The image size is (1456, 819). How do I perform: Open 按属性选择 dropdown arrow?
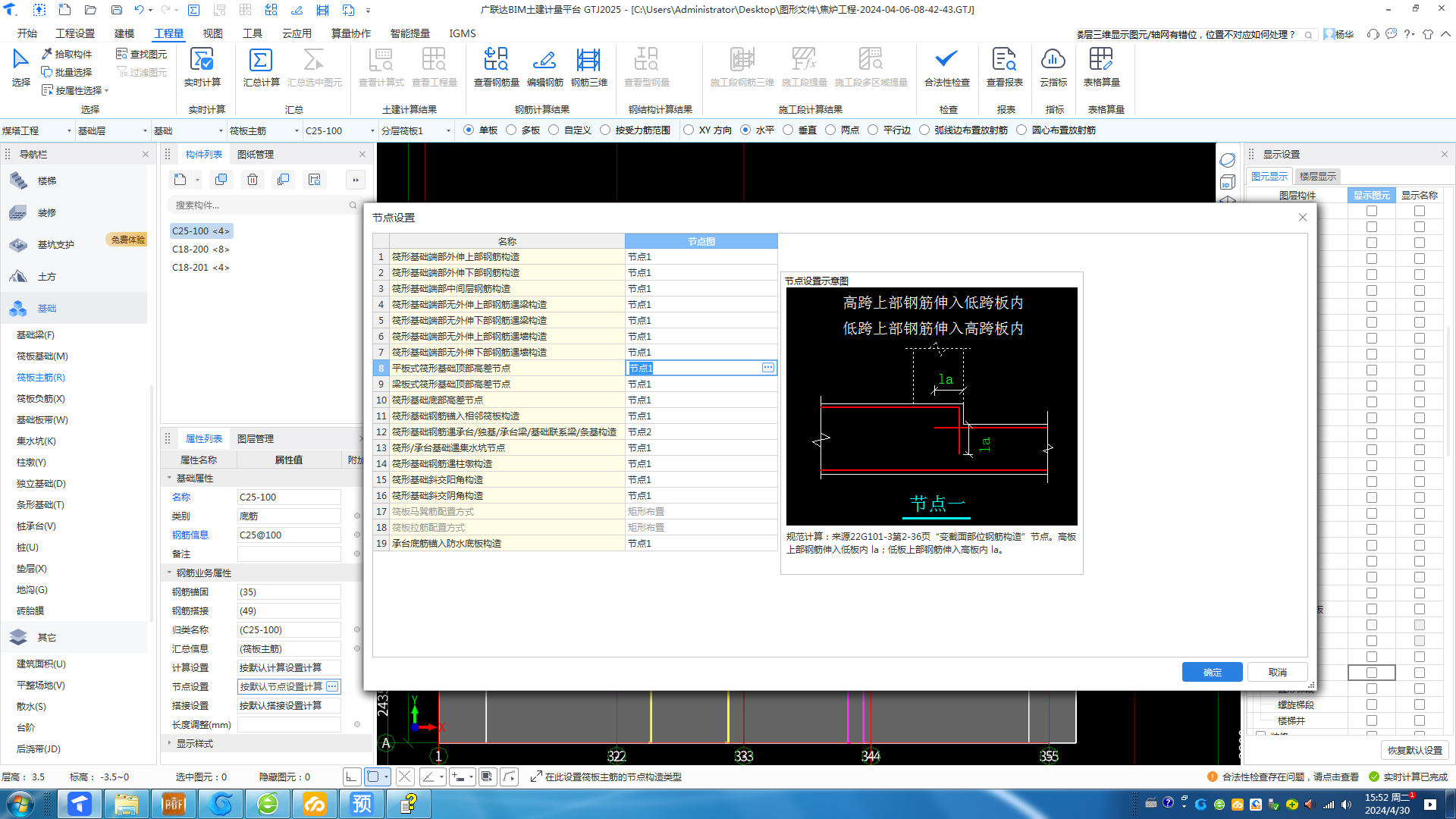pyautogui.click(x=107, y=91)
